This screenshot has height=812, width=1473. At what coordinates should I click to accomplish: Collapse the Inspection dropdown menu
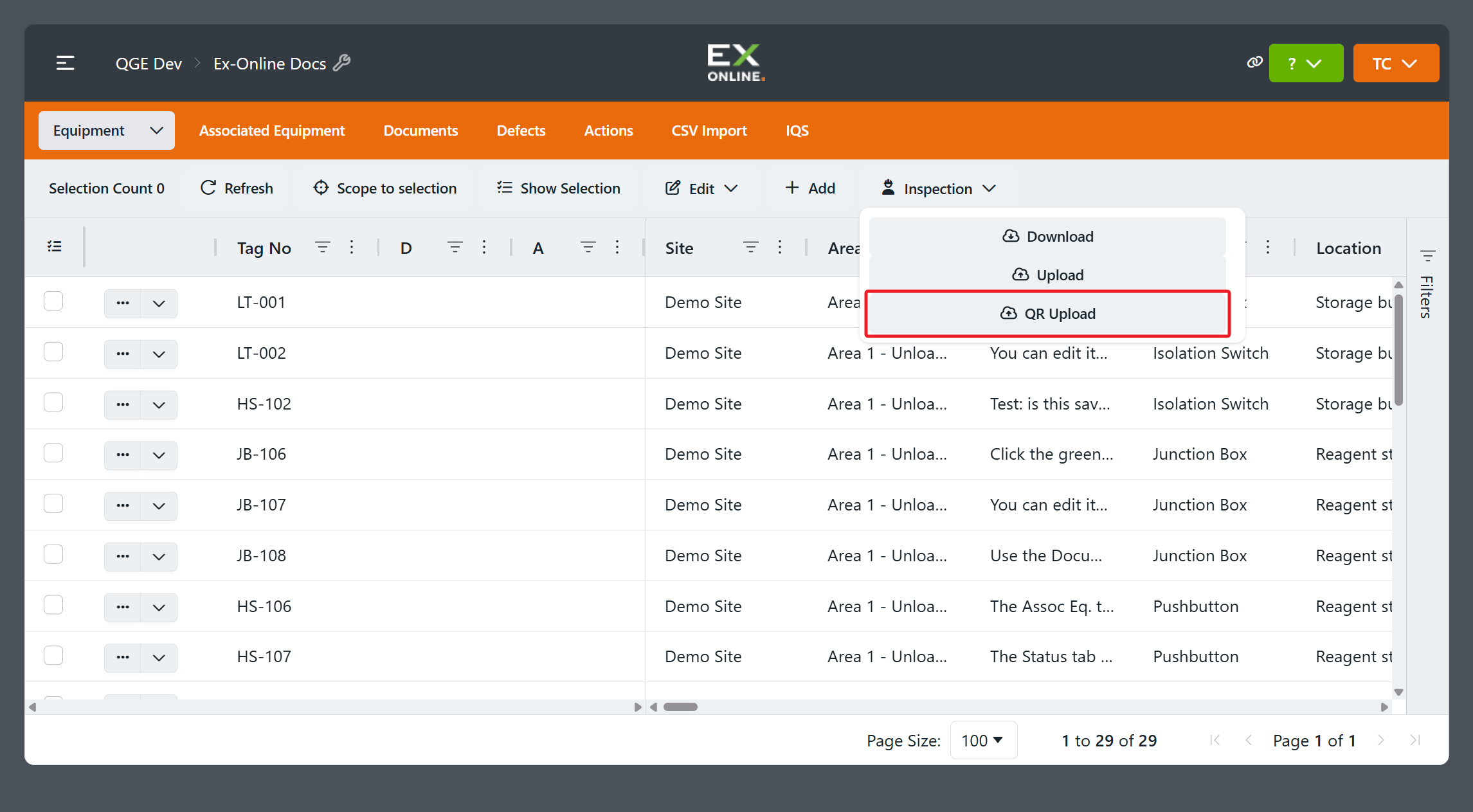(x=939, y=188)
